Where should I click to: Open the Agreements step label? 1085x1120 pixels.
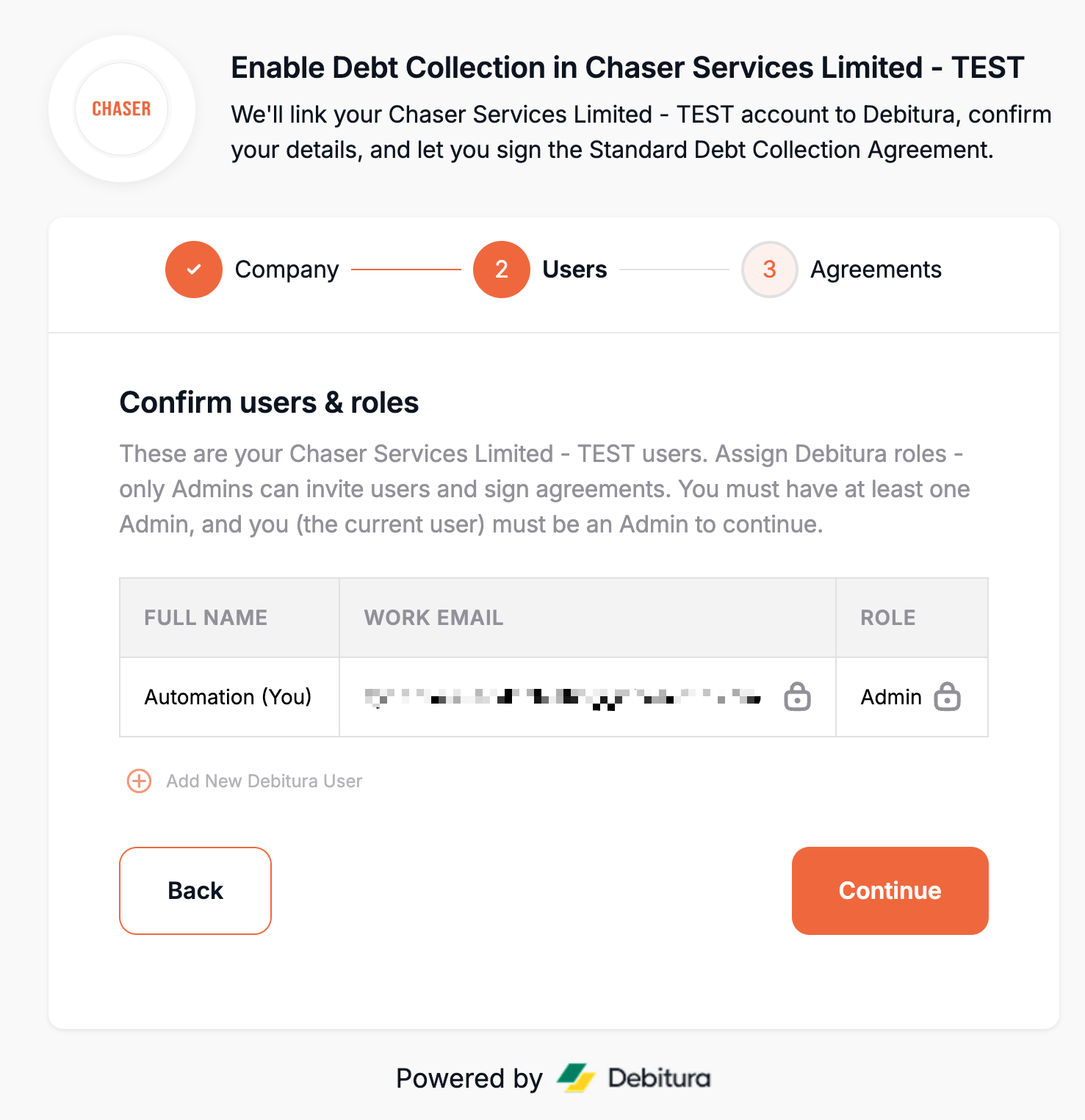[x=876, y=270]
